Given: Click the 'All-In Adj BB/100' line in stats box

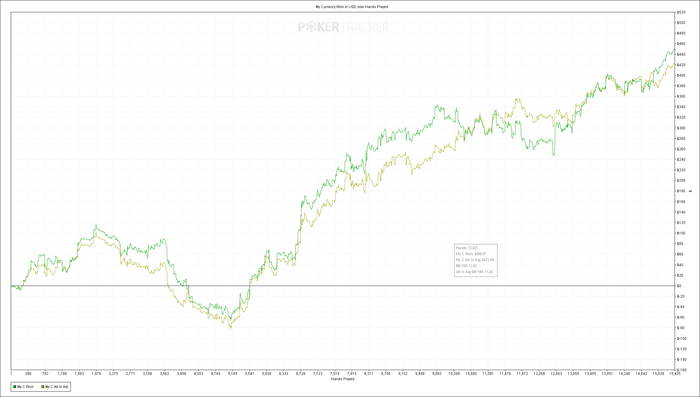Looking at the screenshot, I should [474, 271].
